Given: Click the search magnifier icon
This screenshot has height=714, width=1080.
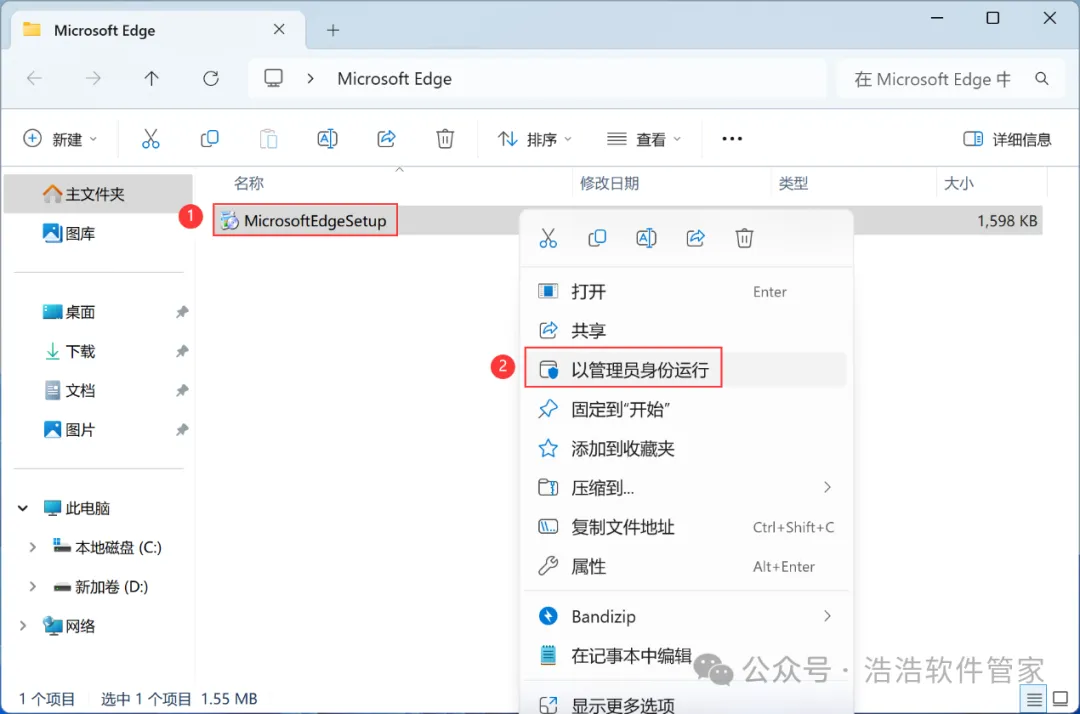Looking at the screenshot, I should (1042, 79).
